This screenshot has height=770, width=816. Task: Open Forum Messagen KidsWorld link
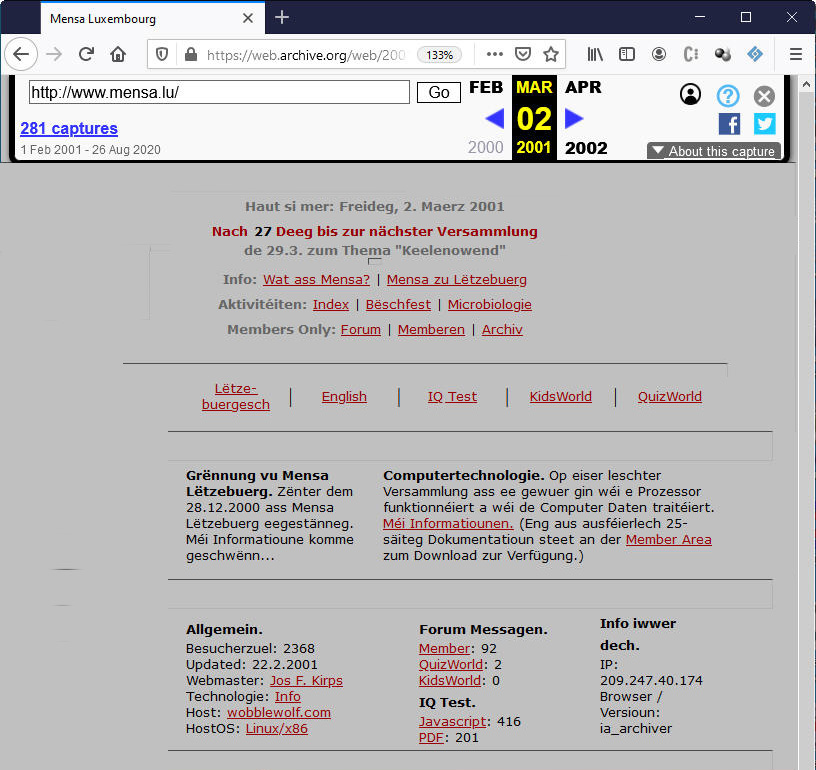pos(450,681)
